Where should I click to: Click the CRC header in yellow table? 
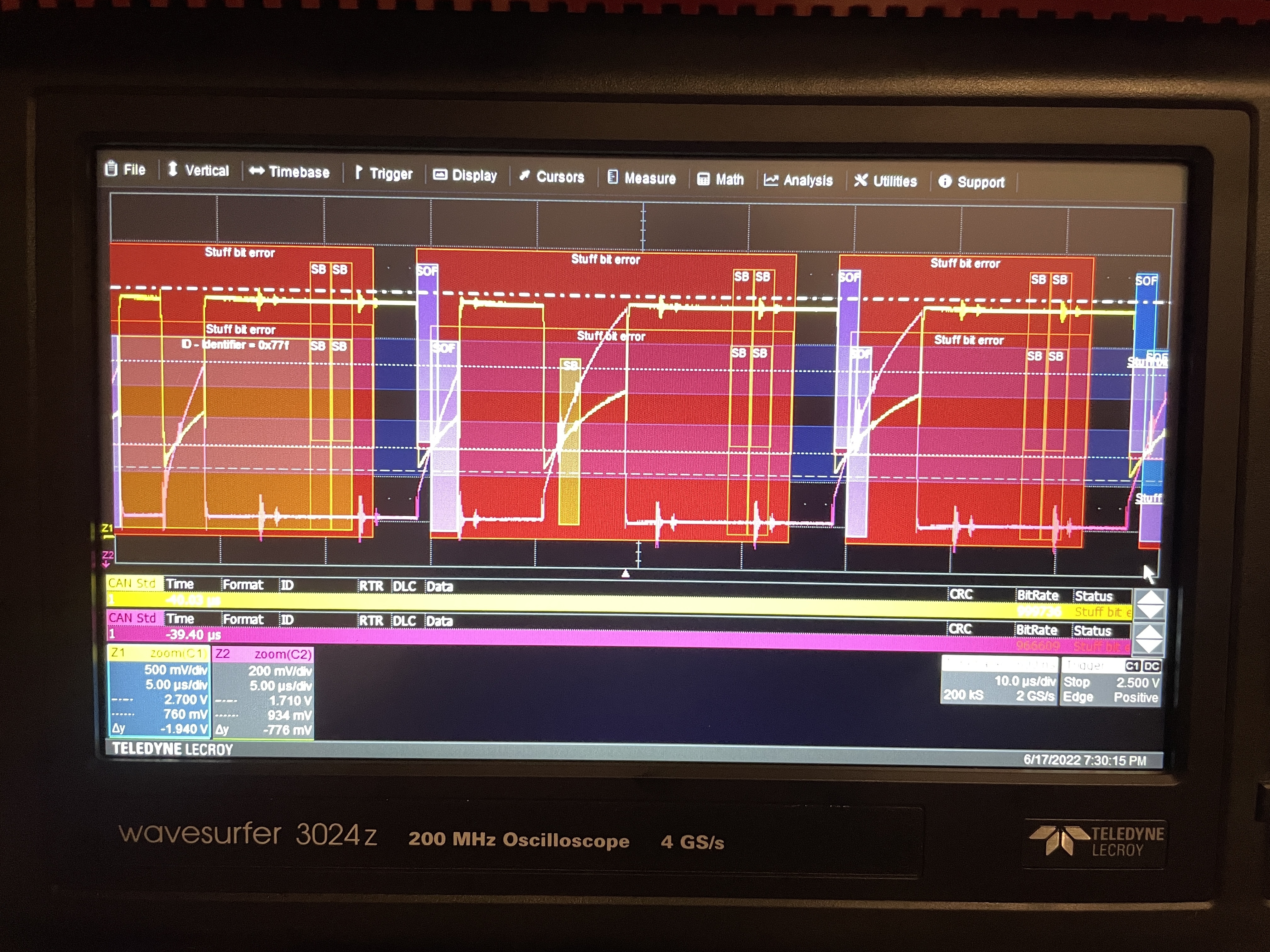pos(961,594)
